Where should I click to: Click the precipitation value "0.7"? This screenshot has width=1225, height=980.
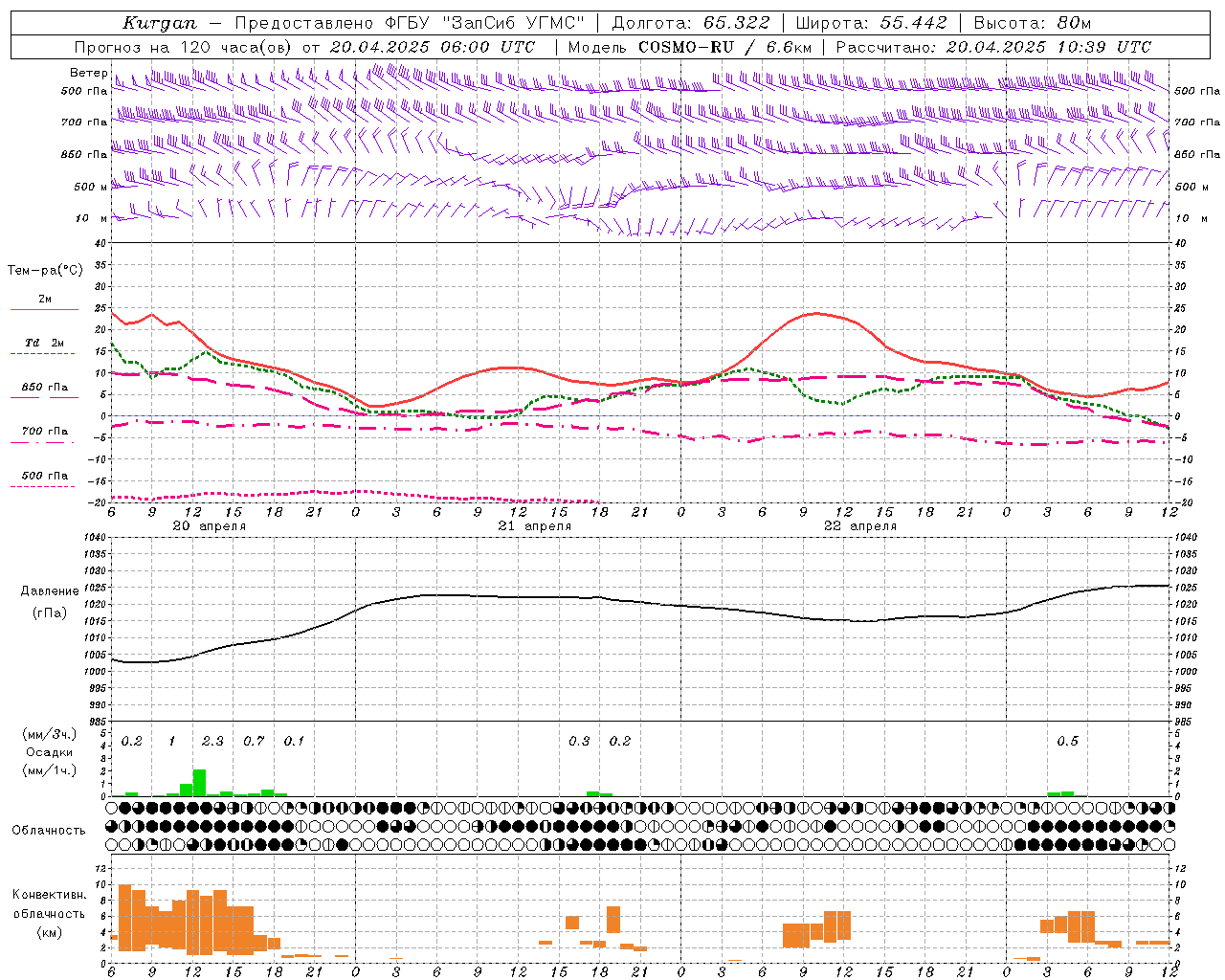coord(254,741)
